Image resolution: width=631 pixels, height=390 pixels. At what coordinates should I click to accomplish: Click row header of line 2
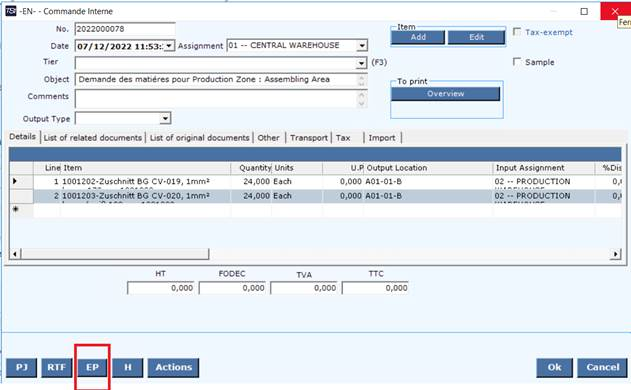point(21,196)
